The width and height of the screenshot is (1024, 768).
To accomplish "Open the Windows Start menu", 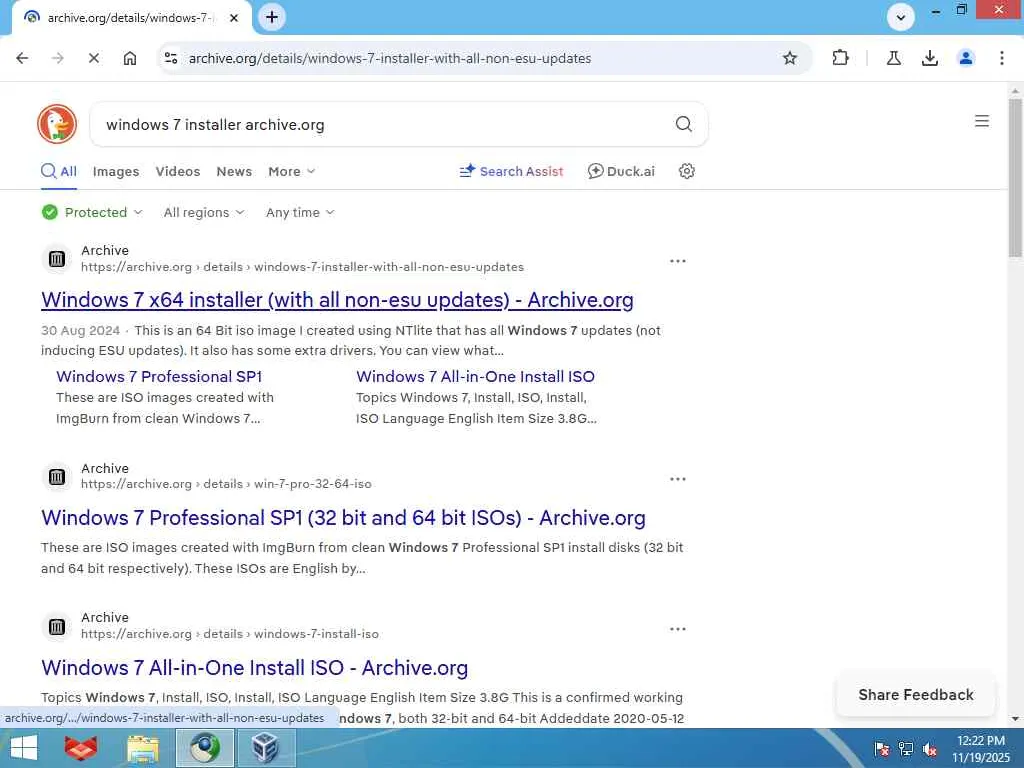I will (x=24, y=748).
